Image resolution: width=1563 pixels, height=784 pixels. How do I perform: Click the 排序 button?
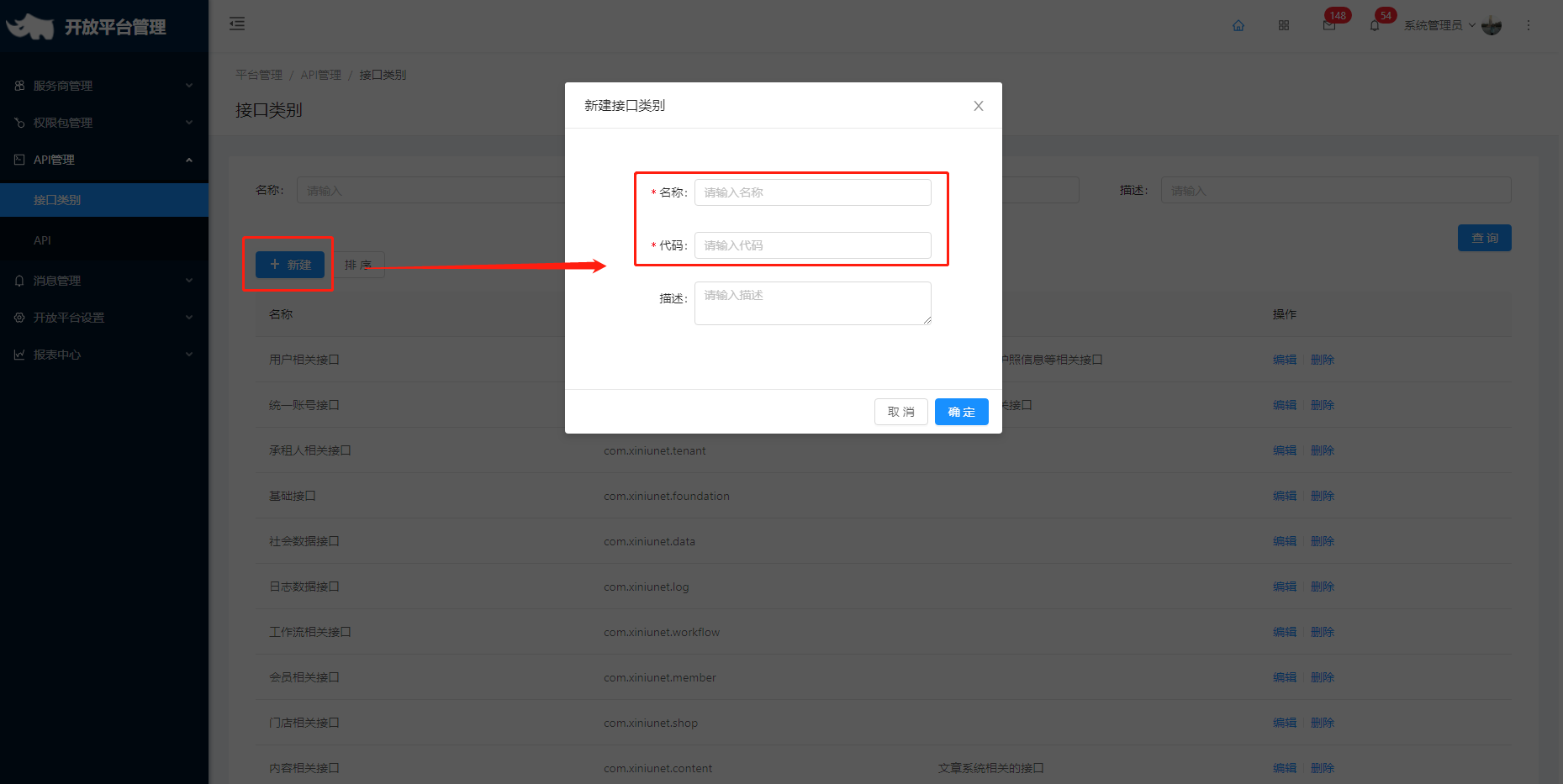pyautogui.click(x=358, y=265)
